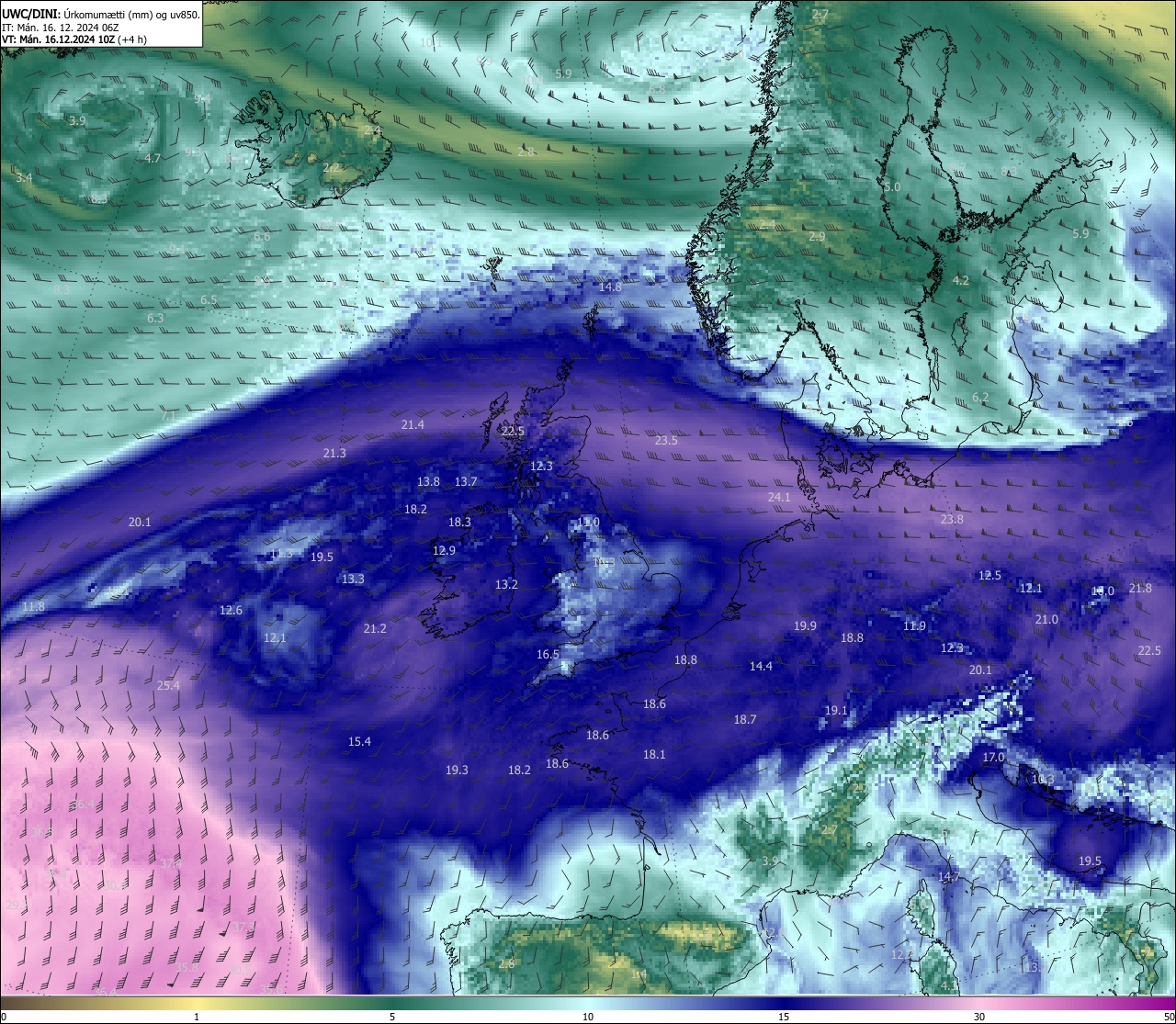
Task: Click the 13.3 value in the Atlantic
Action: (353, 579)
